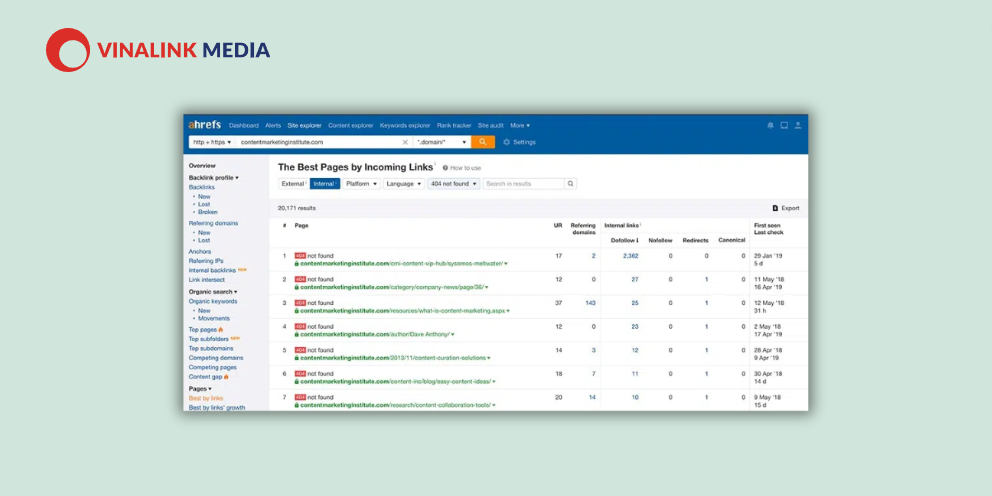Select the Internal links filter
The height and width of the screenshot is (496, 992).
click(325, 183)
